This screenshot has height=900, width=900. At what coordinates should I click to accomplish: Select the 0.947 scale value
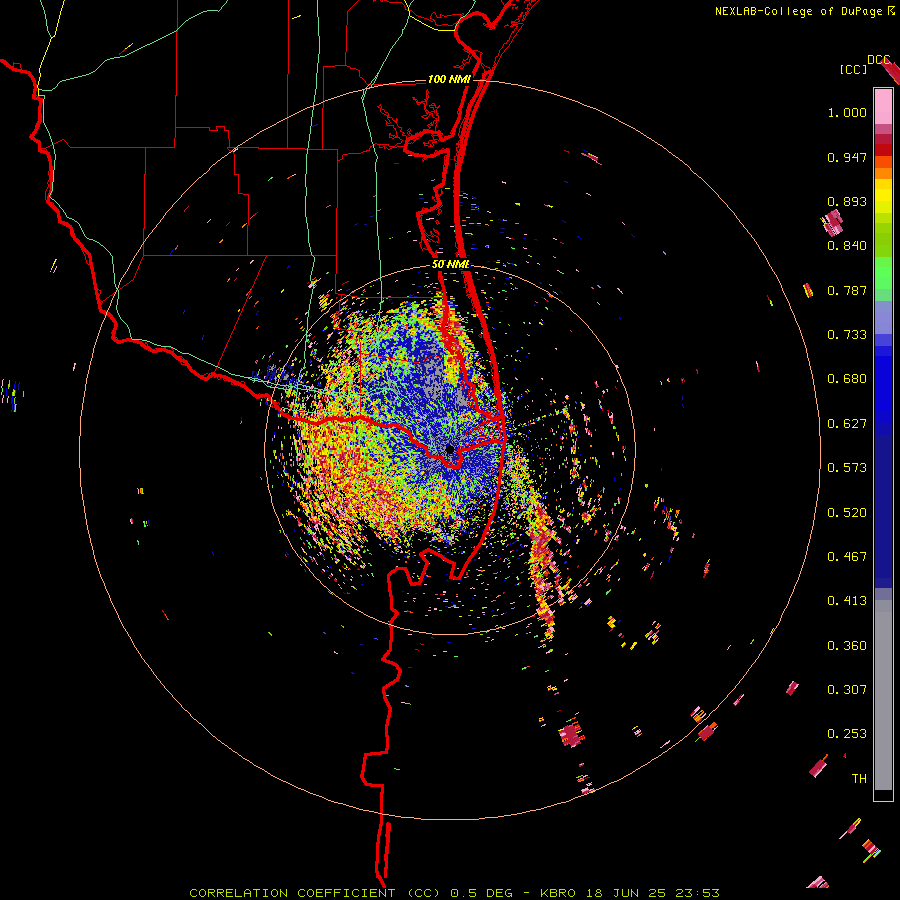coord(847,157)
